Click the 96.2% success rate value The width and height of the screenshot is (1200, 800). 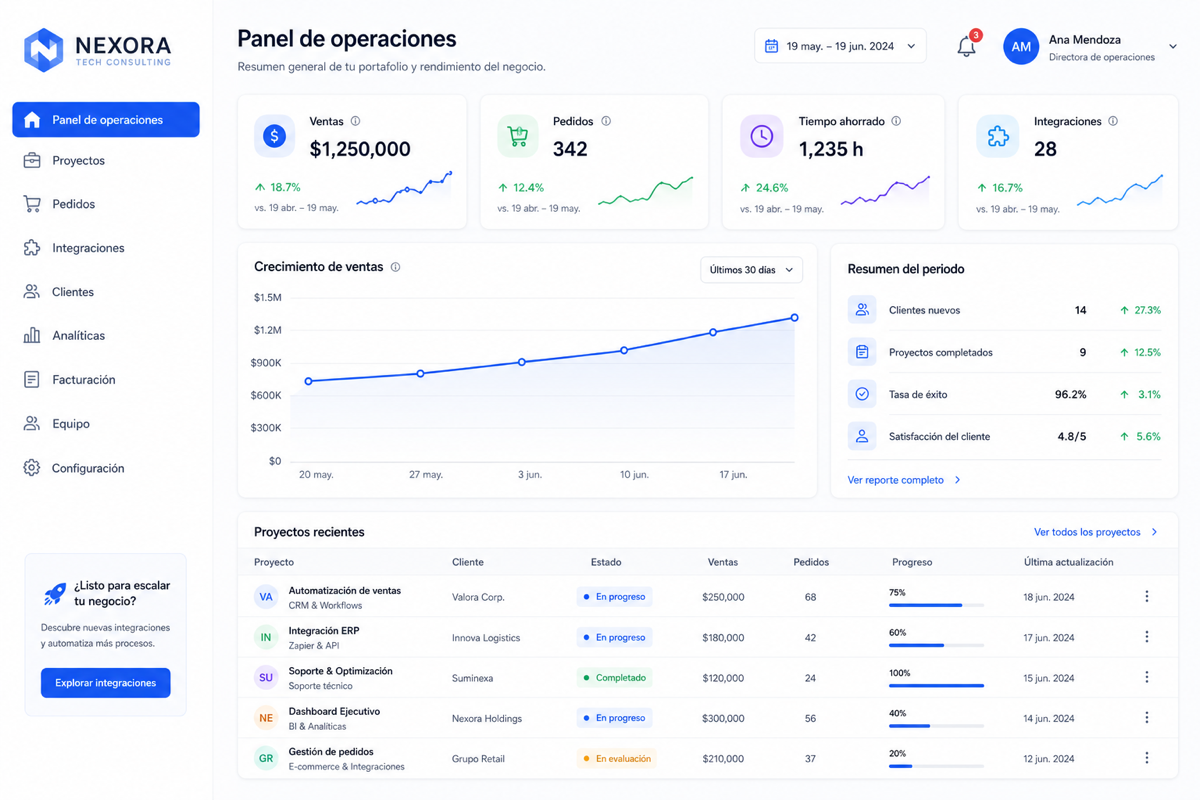pyautogui.click(x=1070, y=394)
